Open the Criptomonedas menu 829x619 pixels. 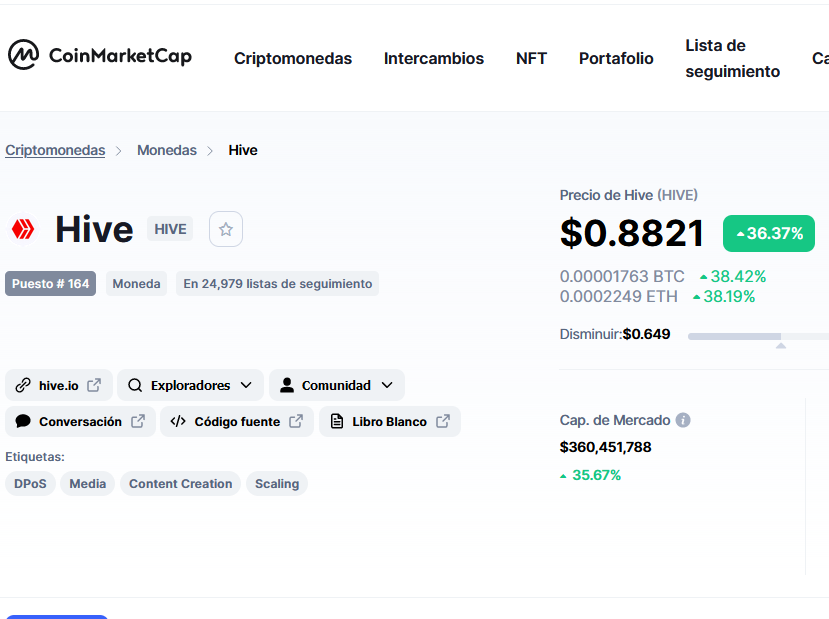(293, 58)
